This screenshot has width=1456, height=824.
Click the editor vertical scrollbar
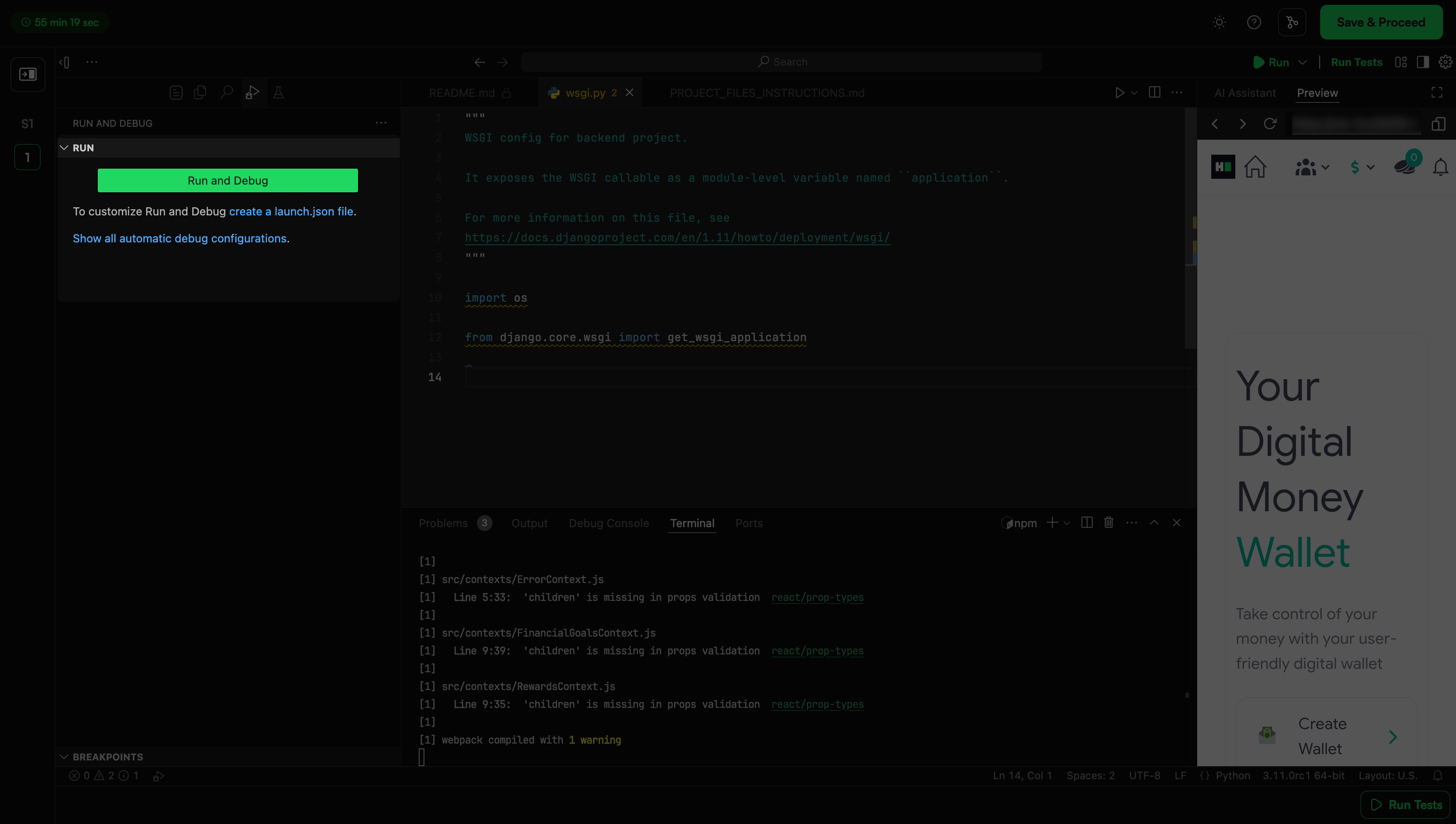click(1190, 226)
